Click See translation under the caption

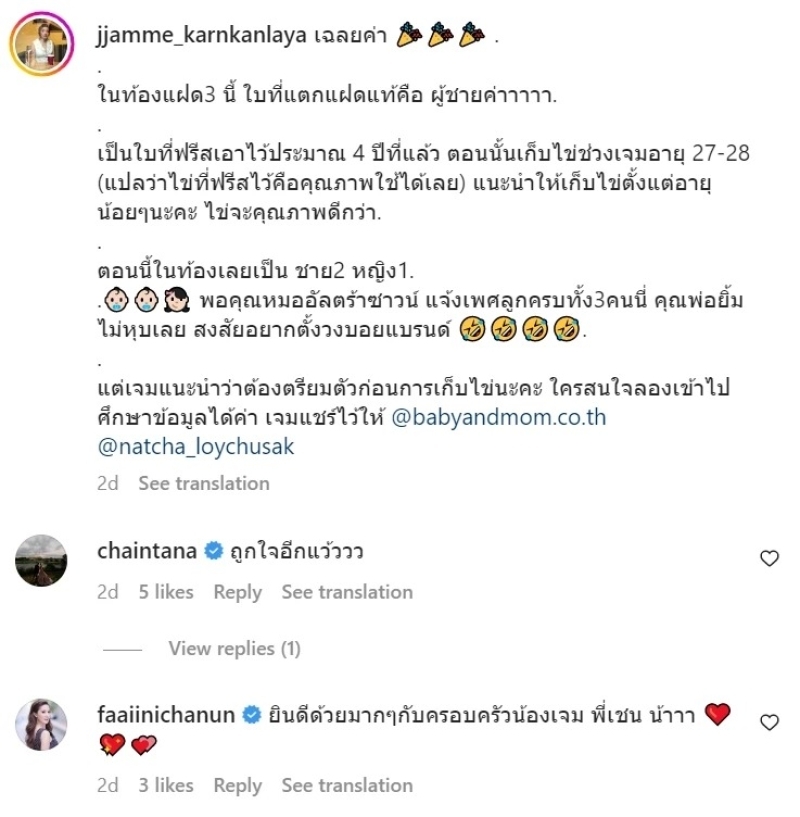(x=204, y=484)
